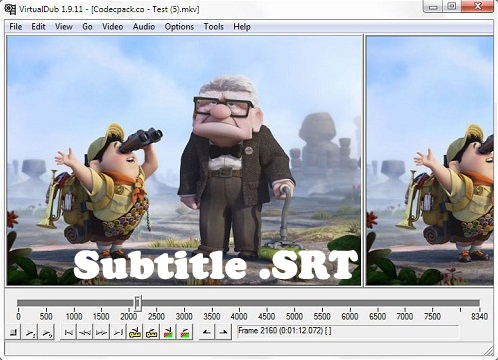
Task: Jump to the end of the video
Action: [118, 332]
